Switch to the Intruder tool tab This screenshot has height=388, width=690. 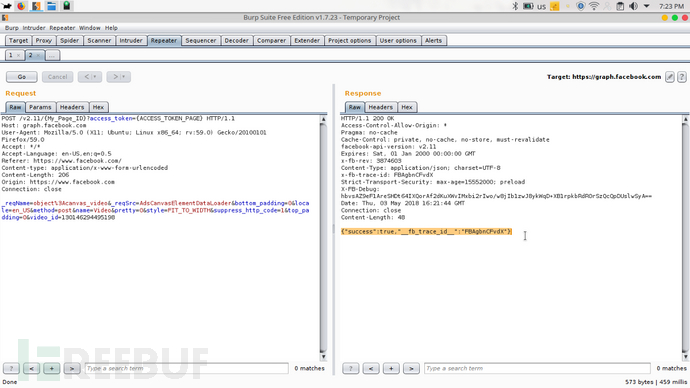click(x=131, y=40)
